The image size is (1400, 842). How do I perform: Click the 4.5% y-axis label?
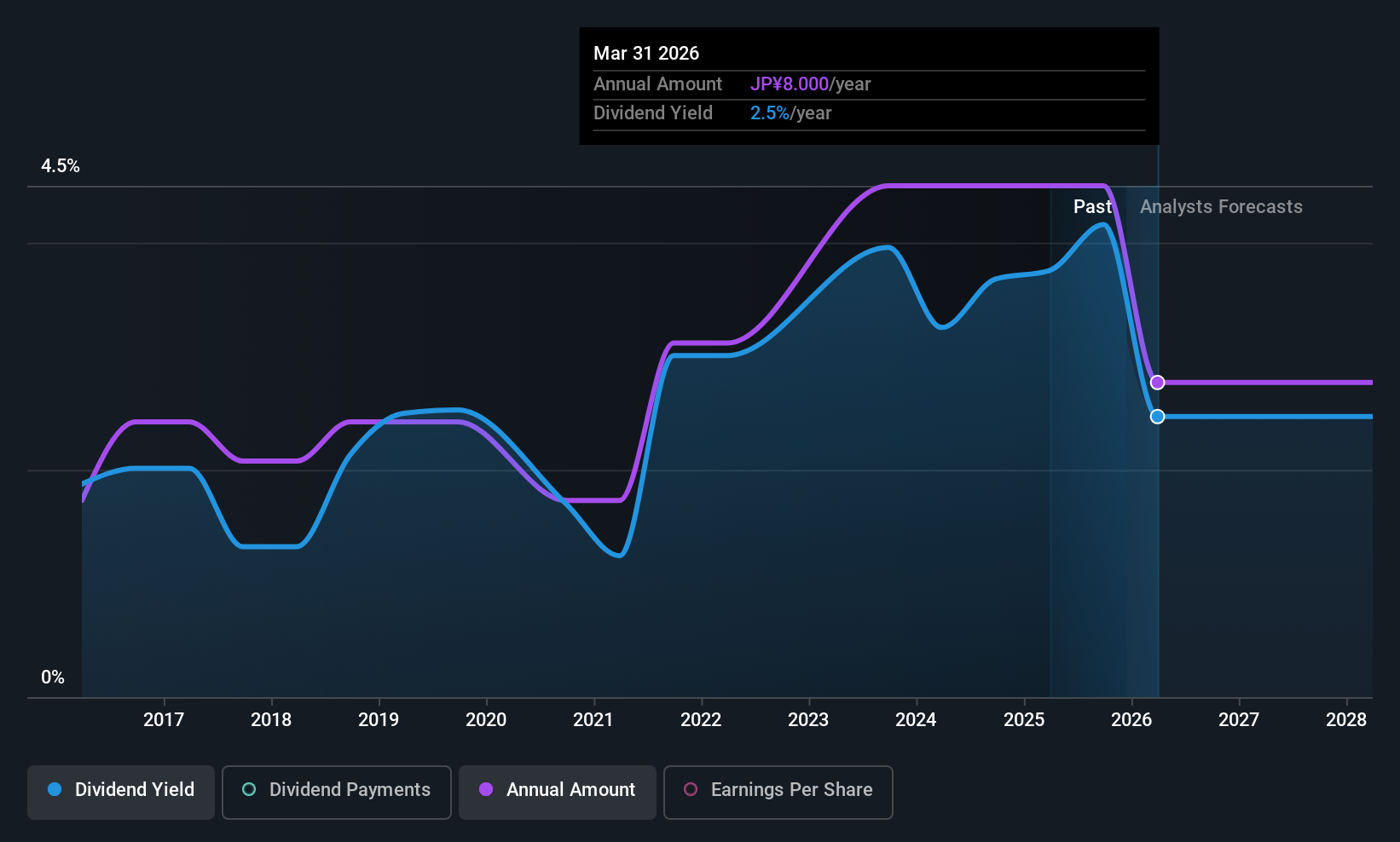click(x=61, y=166)
